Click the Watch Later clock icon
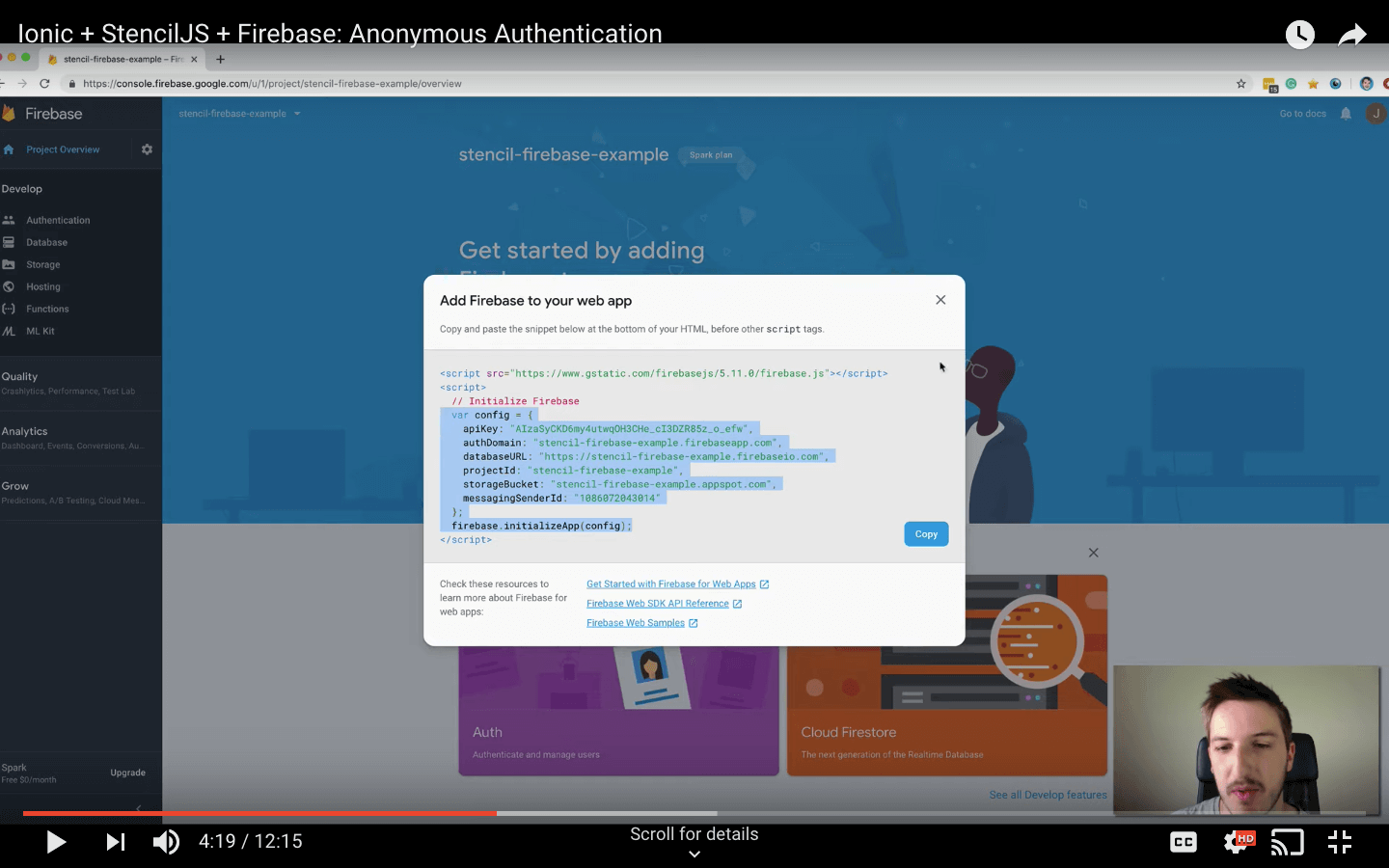Viewport: 1389px width, 868px height. click(x=1300, y=35)
